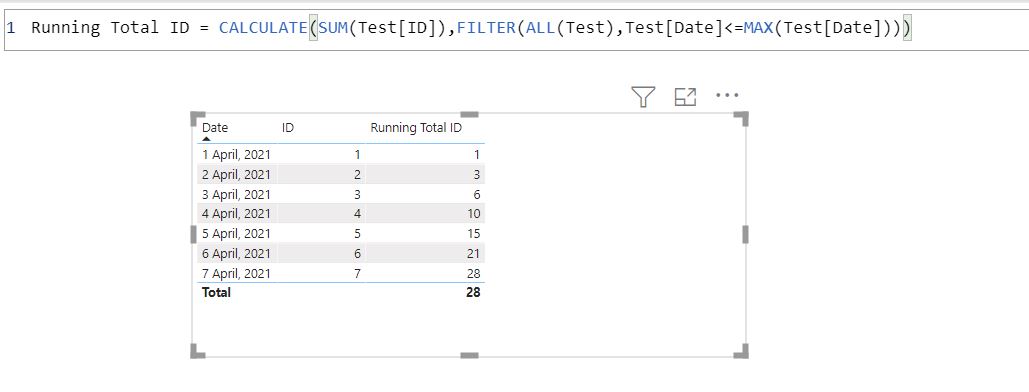Click the Total row label
The image size is (1029, 392).
click(217, 292)
